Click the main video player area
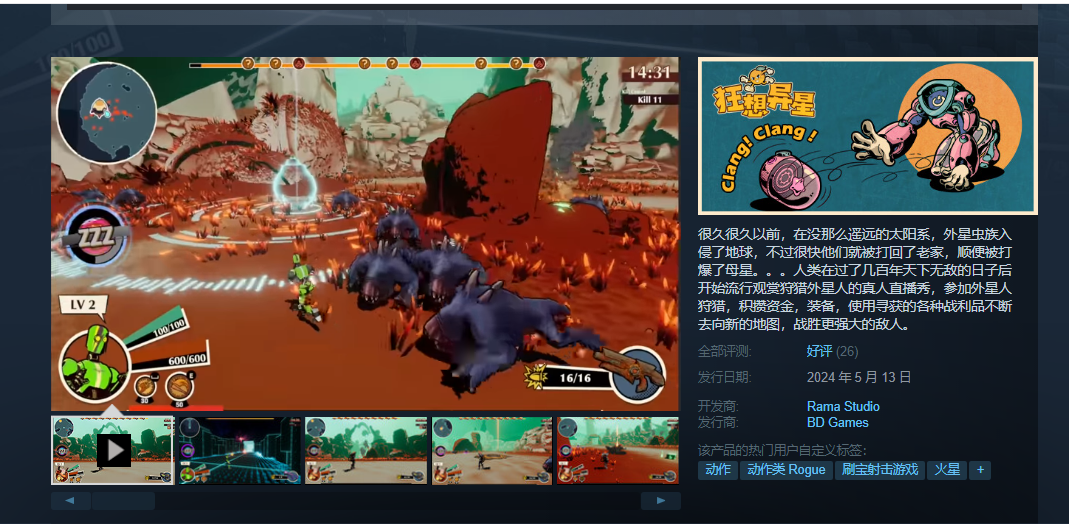 (x=365, y=234)
